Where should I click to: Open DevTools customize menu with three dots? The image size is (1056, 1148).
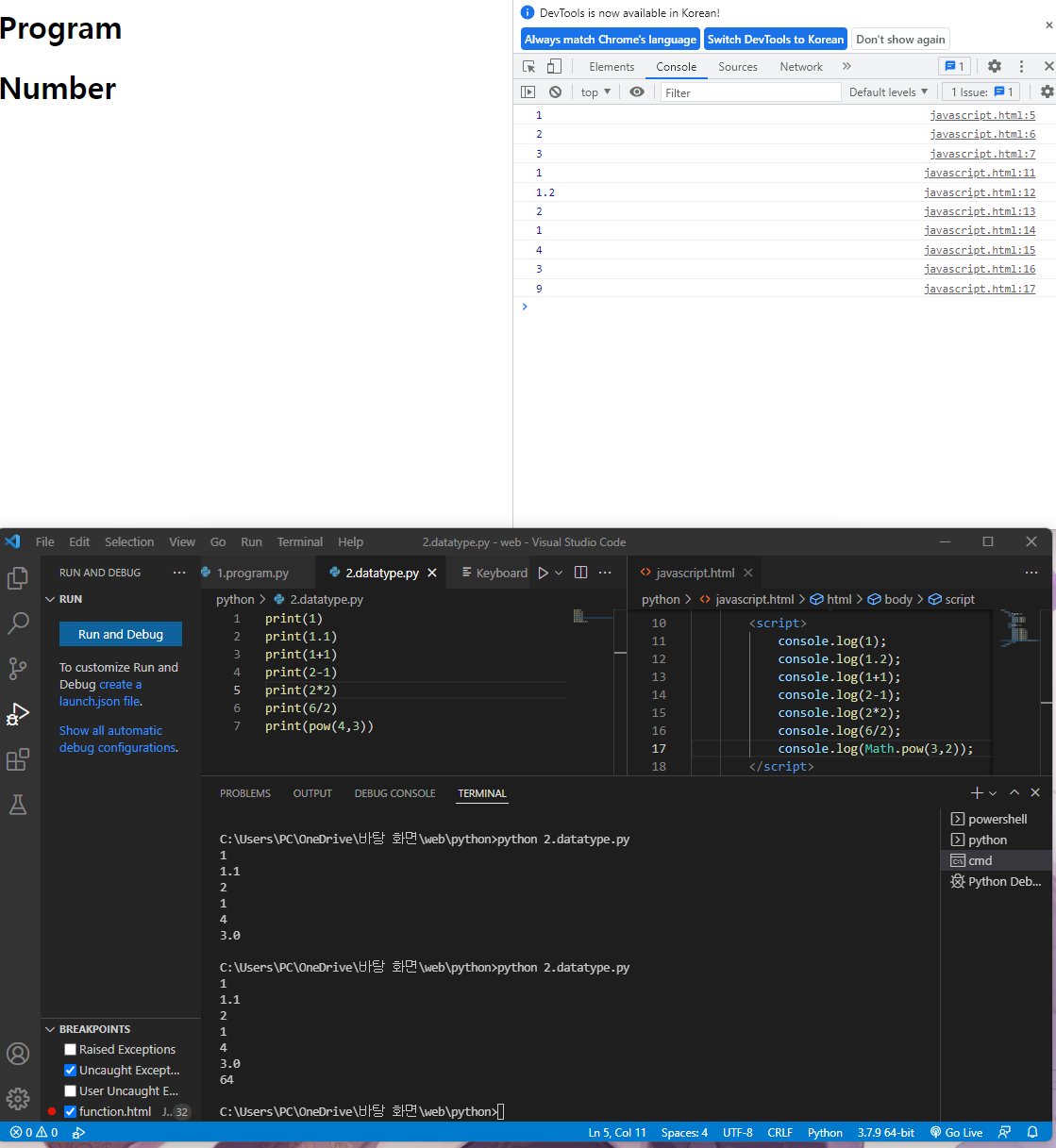pyautogui.click(x=1021, y=66)
